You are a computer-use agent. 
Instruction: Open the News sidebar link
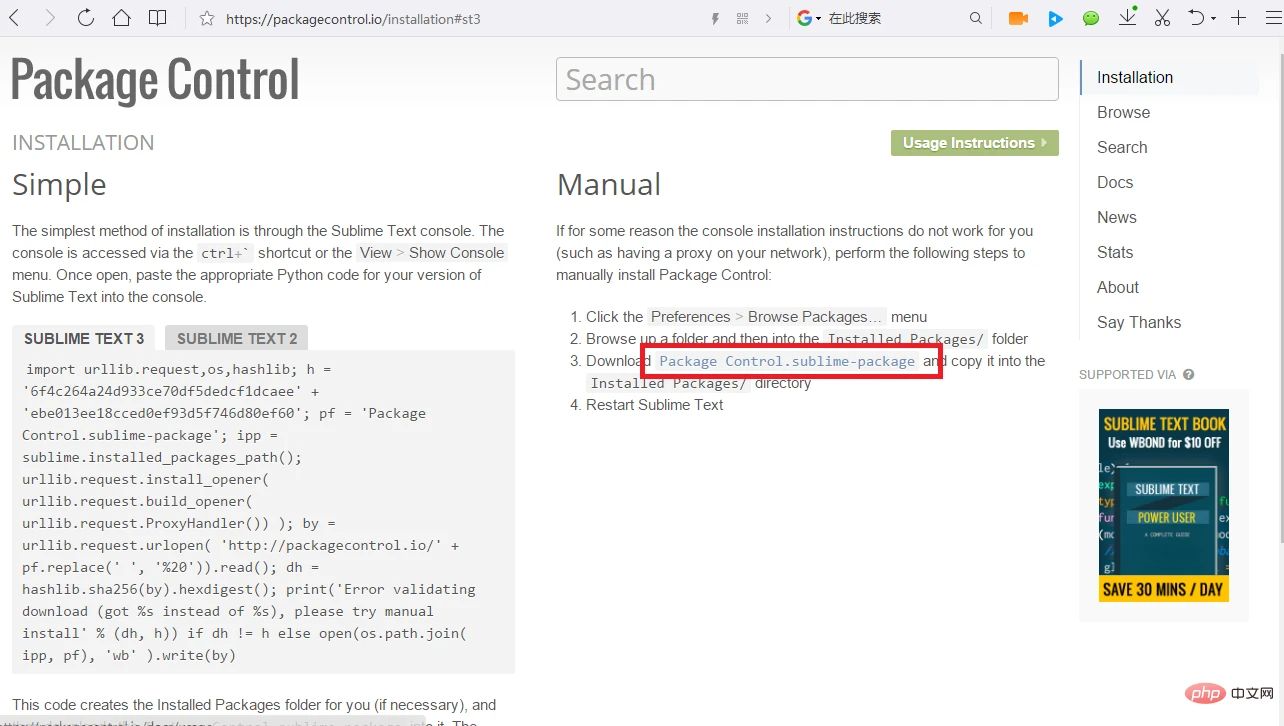coord(1116,217)
